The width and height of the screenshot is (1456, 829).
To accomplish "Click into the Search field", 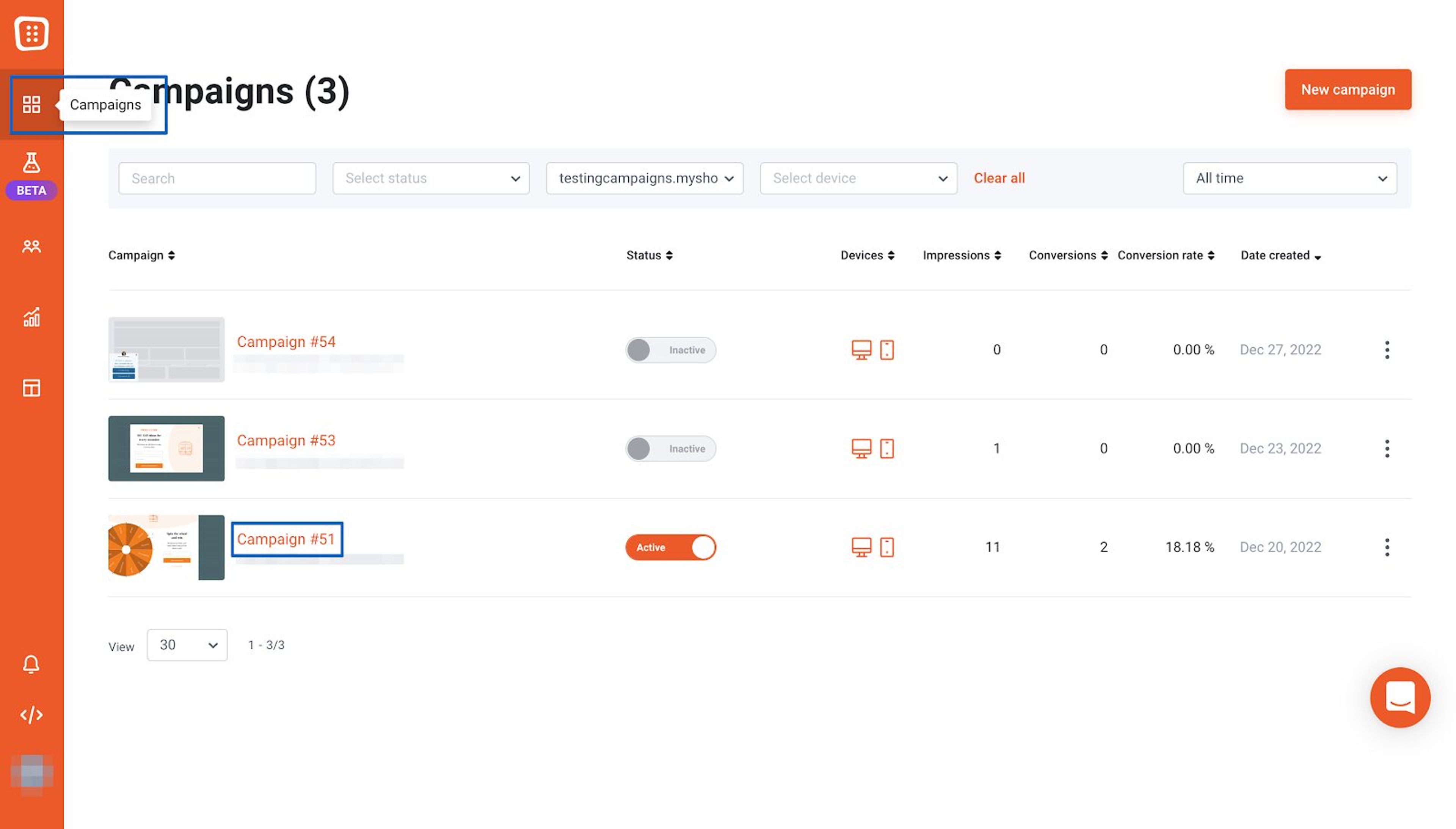I will (217, 178).
